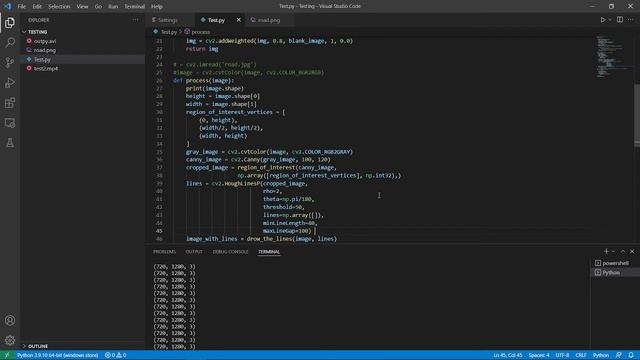640x360 pixels.
Task: Open the Extensions view
Action: [x=10, y=103]
